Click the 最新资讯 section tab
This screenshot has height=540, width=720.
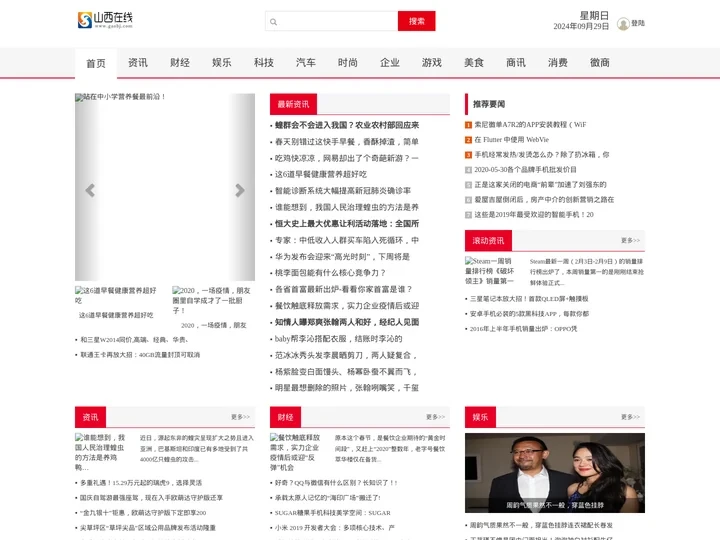(x=293, y=104)
